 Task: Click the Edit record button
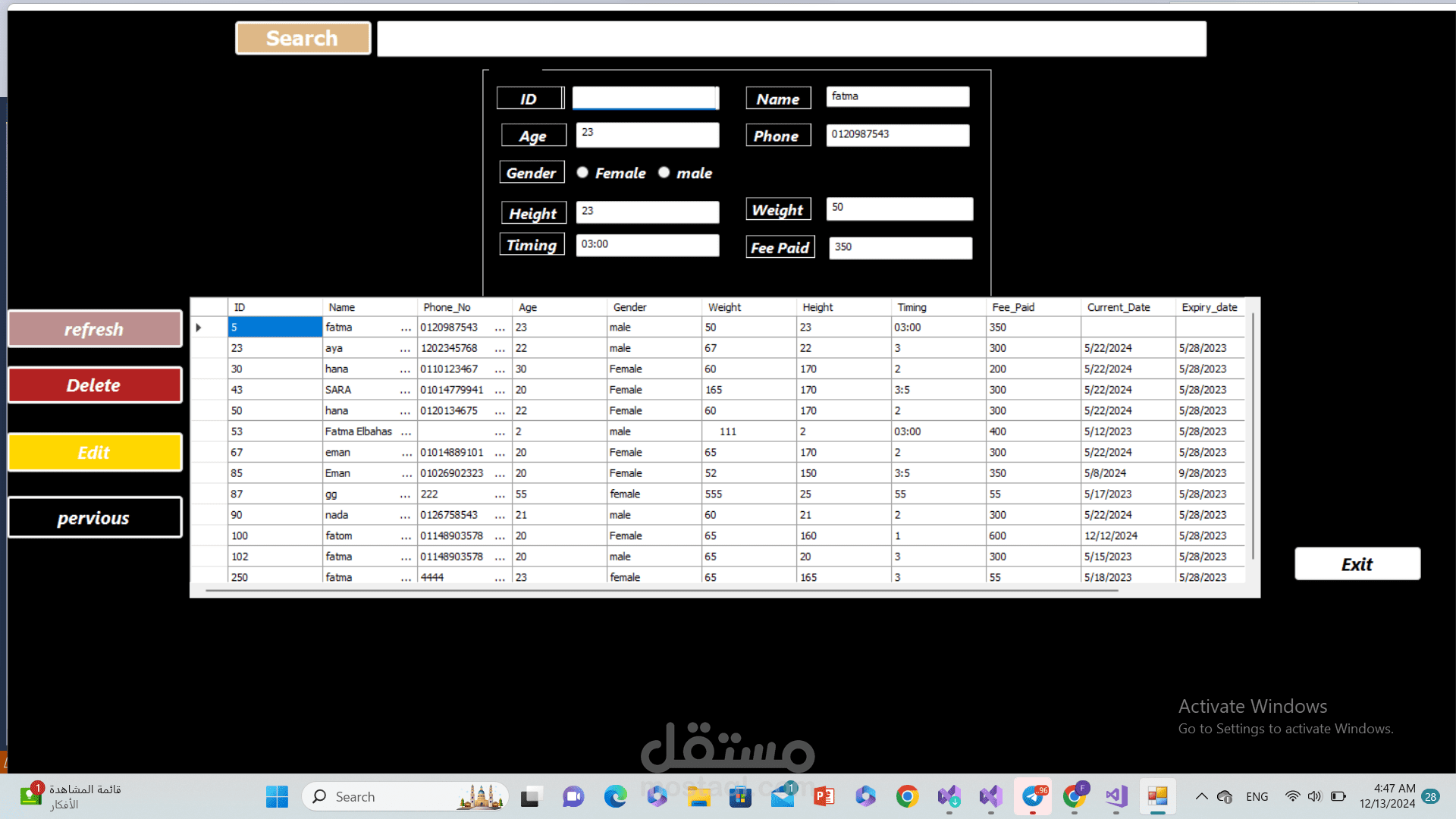[x=93, y=452]
